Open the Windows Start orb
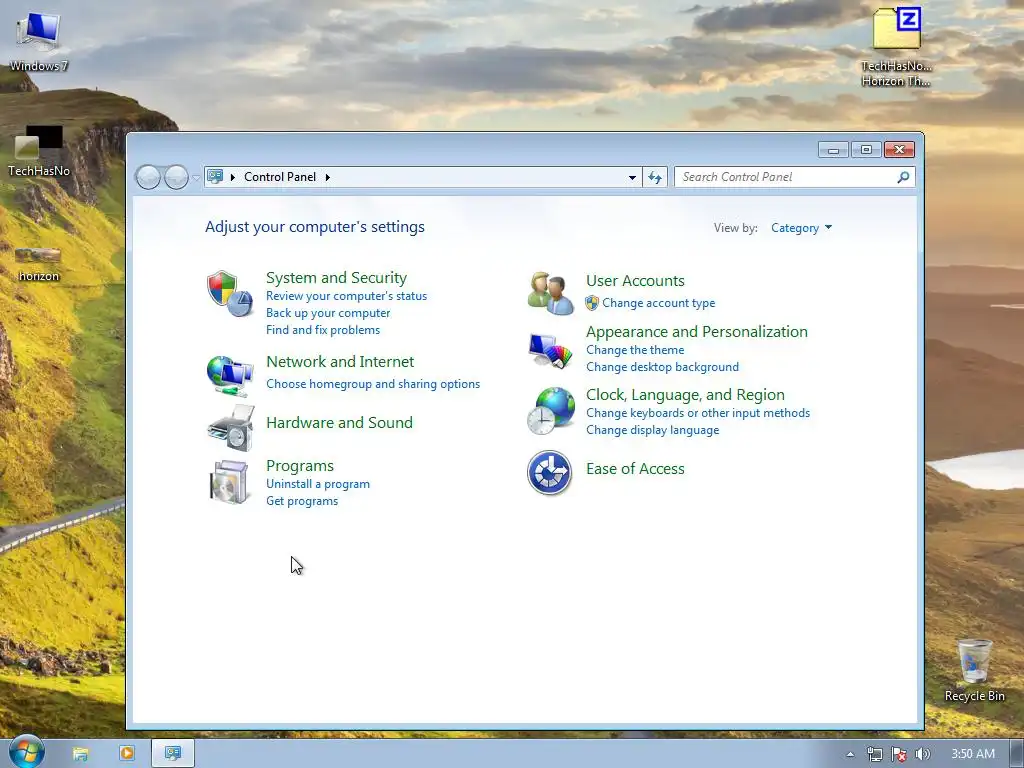 [x=27, y=751]
